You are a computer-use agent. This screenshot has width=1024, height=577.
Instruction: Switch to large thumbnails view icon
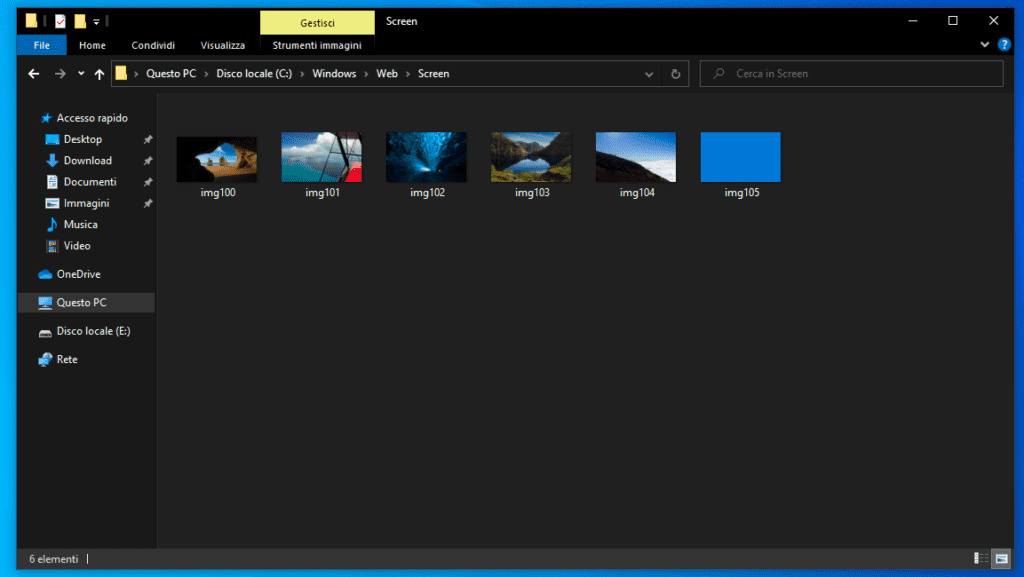point(1001,558)
